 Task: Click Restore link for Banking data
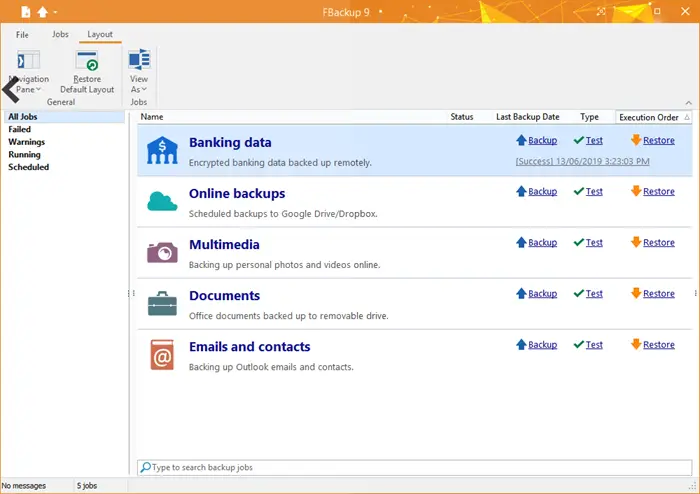[x=658, y=140]
